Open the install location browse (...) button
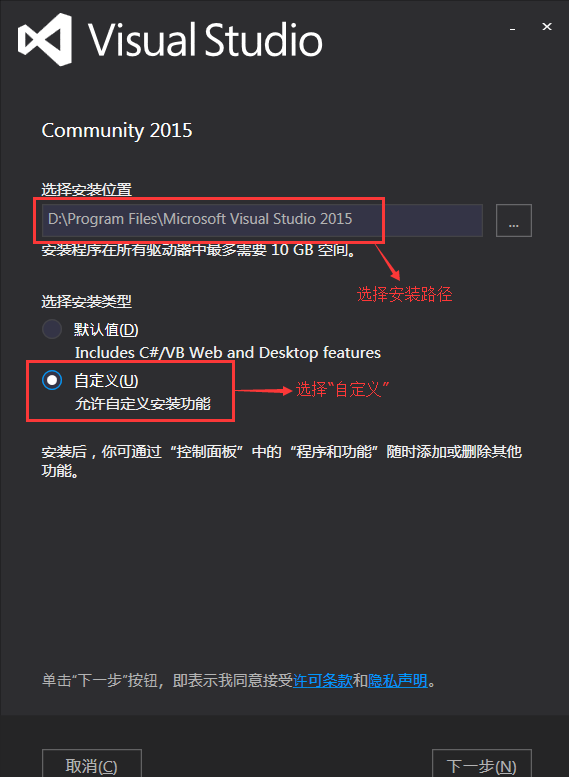 pyautogui.click(x=513, y=221)
